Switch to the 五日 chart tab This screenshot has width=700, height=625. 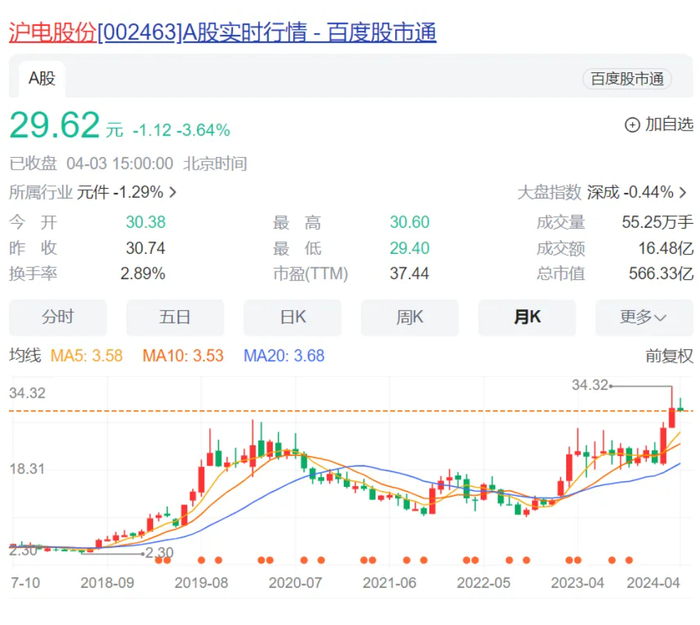pyautogui.click(x=175, y=317)
